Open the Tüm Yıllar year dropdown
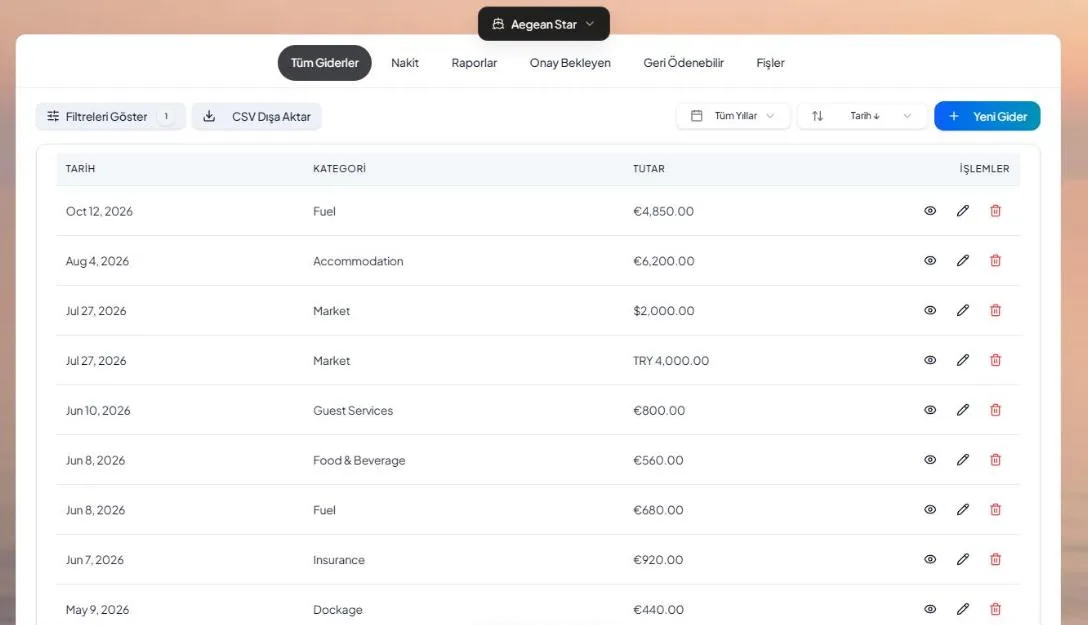Image resolution: width=1088 pixels, height=625 pixels. tap(733, 116)
